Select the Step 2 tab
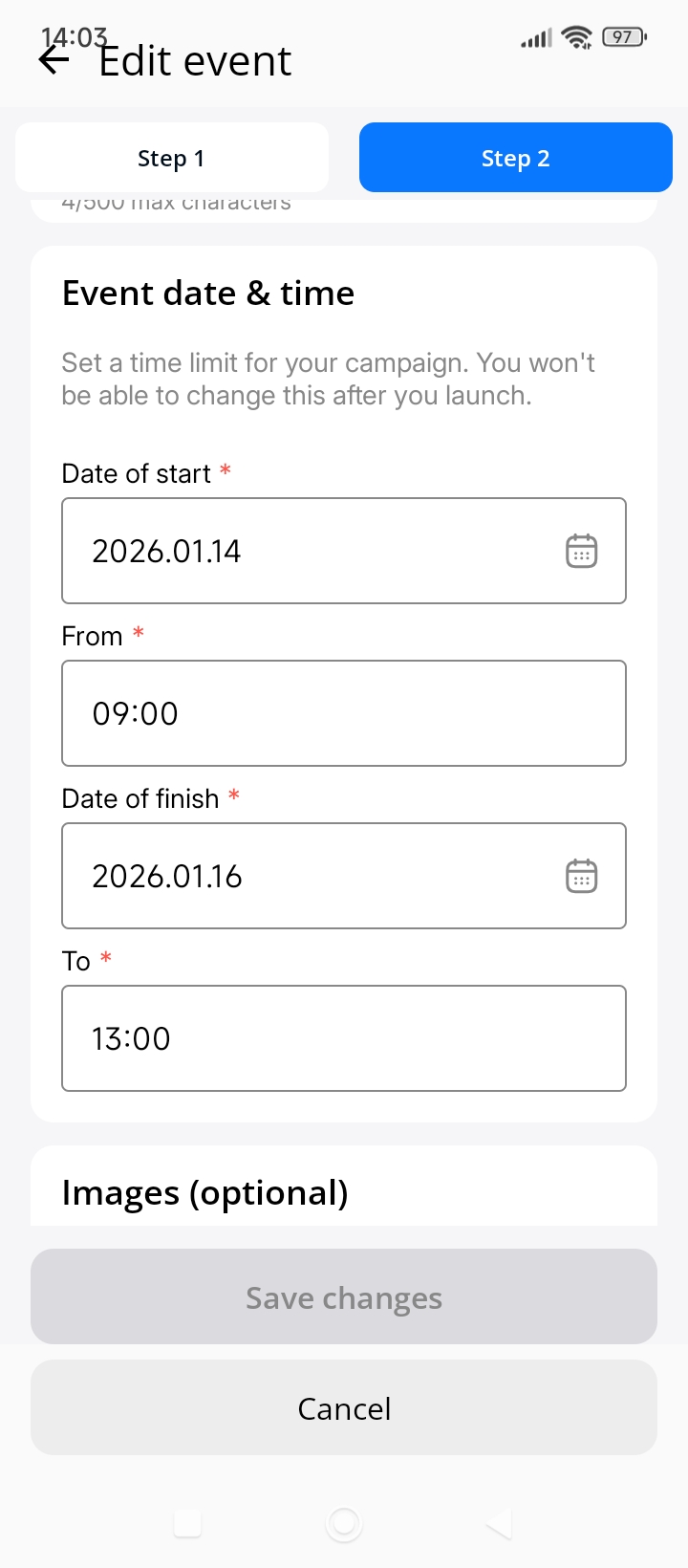This screenshot has width=688, height=1568. (x=516, y=158)
